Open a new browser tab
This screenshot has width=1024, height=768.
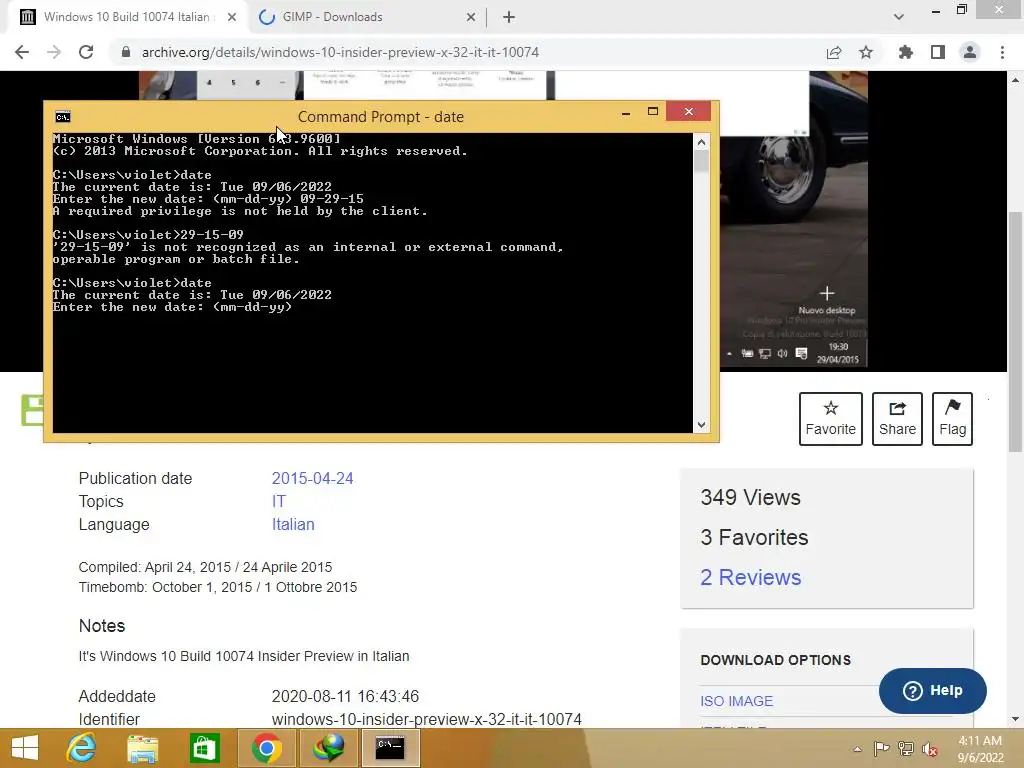tap(509, 18)
